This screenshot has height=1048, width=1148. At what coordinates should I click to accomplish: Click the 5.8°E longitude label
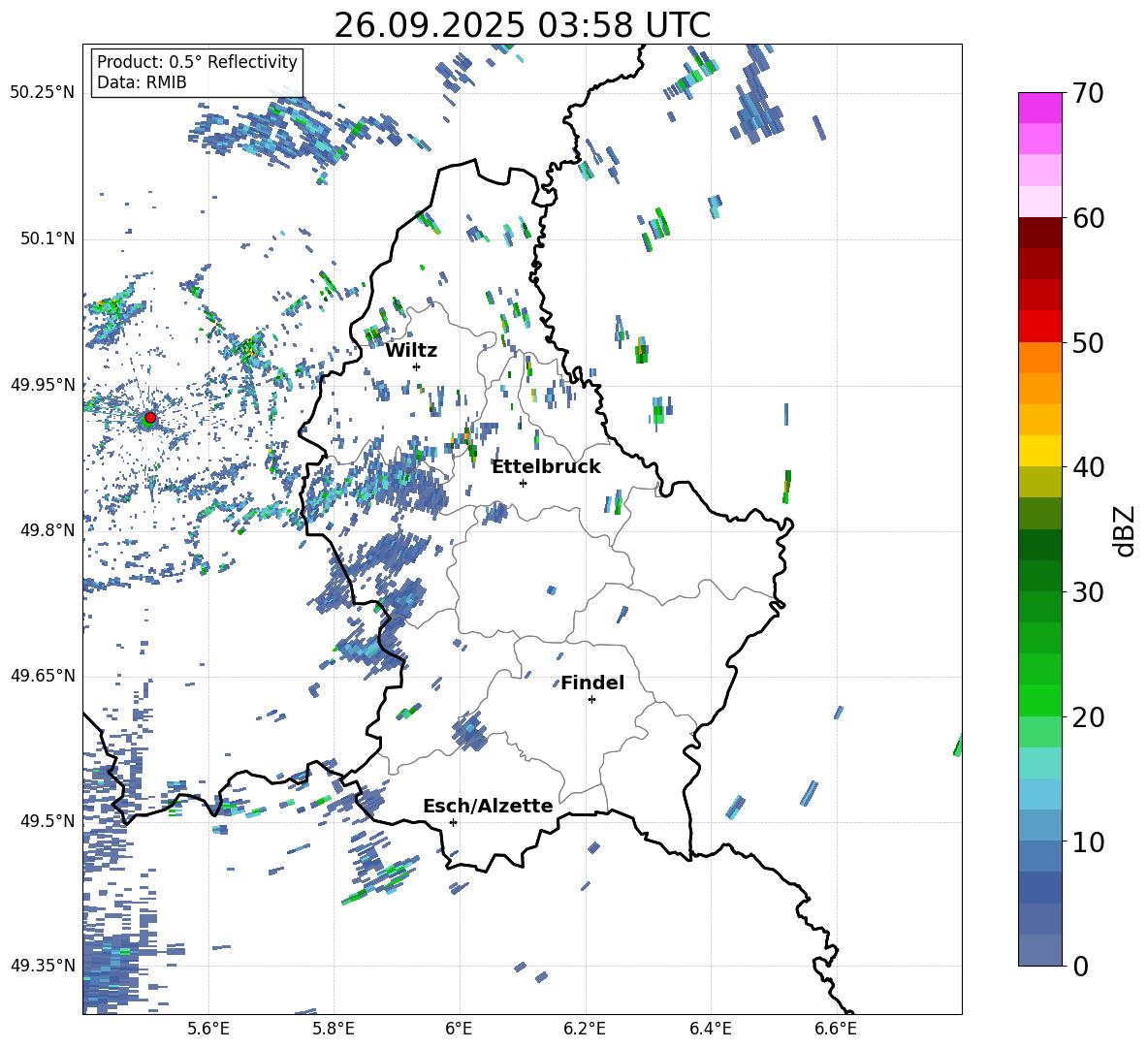[x=334, y=1029]
